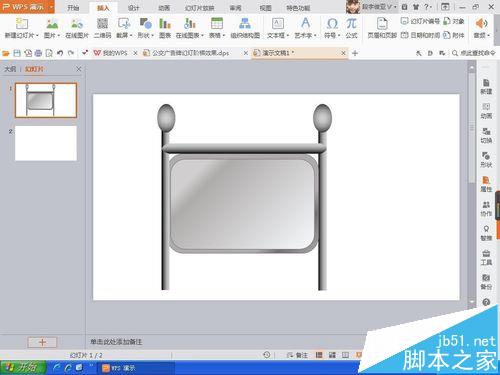Expand the 新建幻灯片 dropdown arrow
The width and height of the screenshot is (500, 375).
[37, 35]
